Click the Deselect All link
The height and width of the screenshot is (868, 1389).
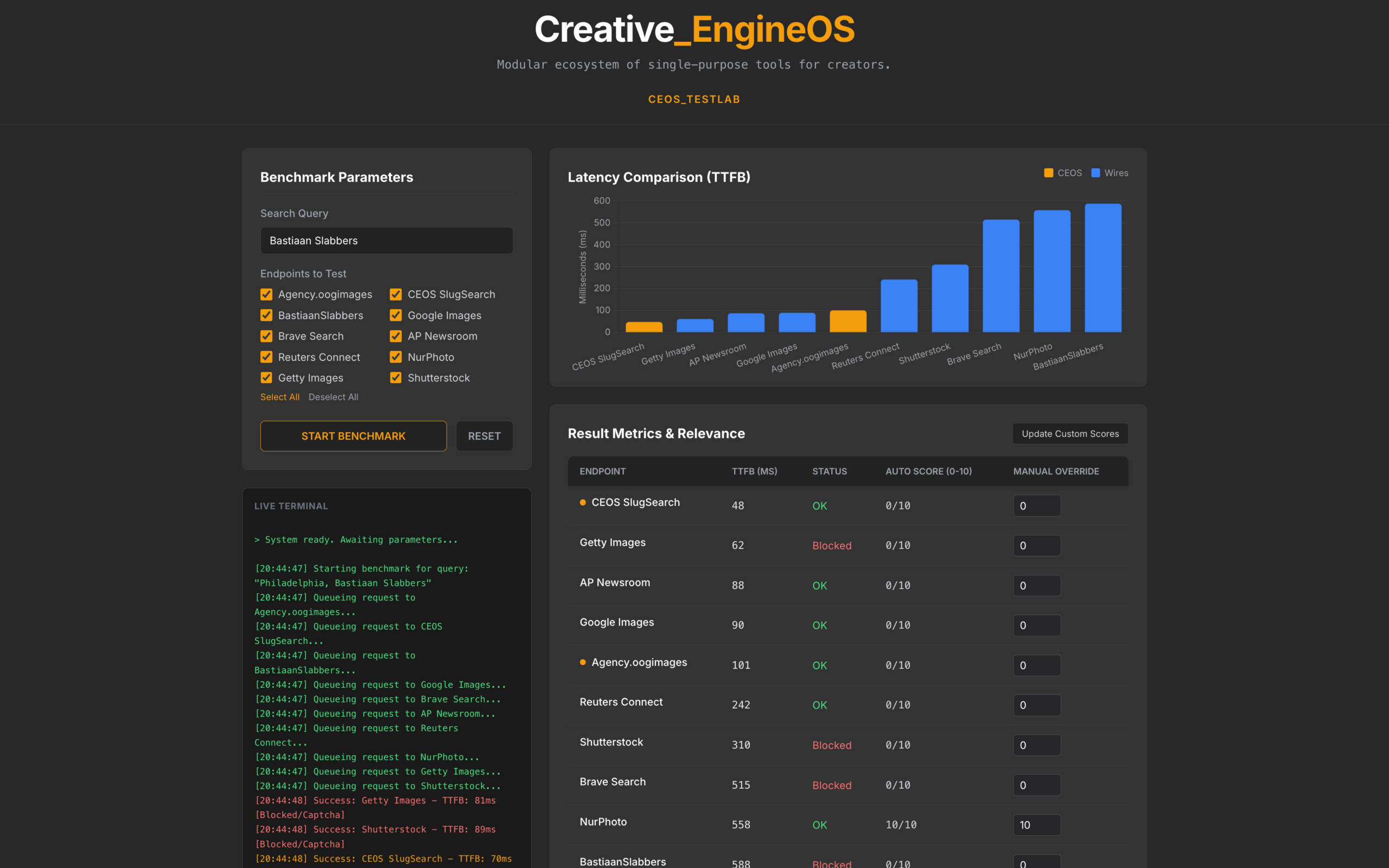pos(333,397)
